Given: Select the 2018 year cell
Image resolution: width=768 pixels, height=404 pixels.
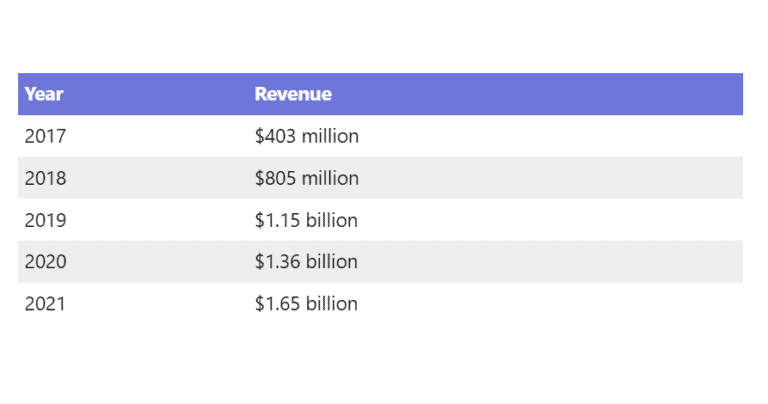Looking at the screenshot, I should [45, 178].
